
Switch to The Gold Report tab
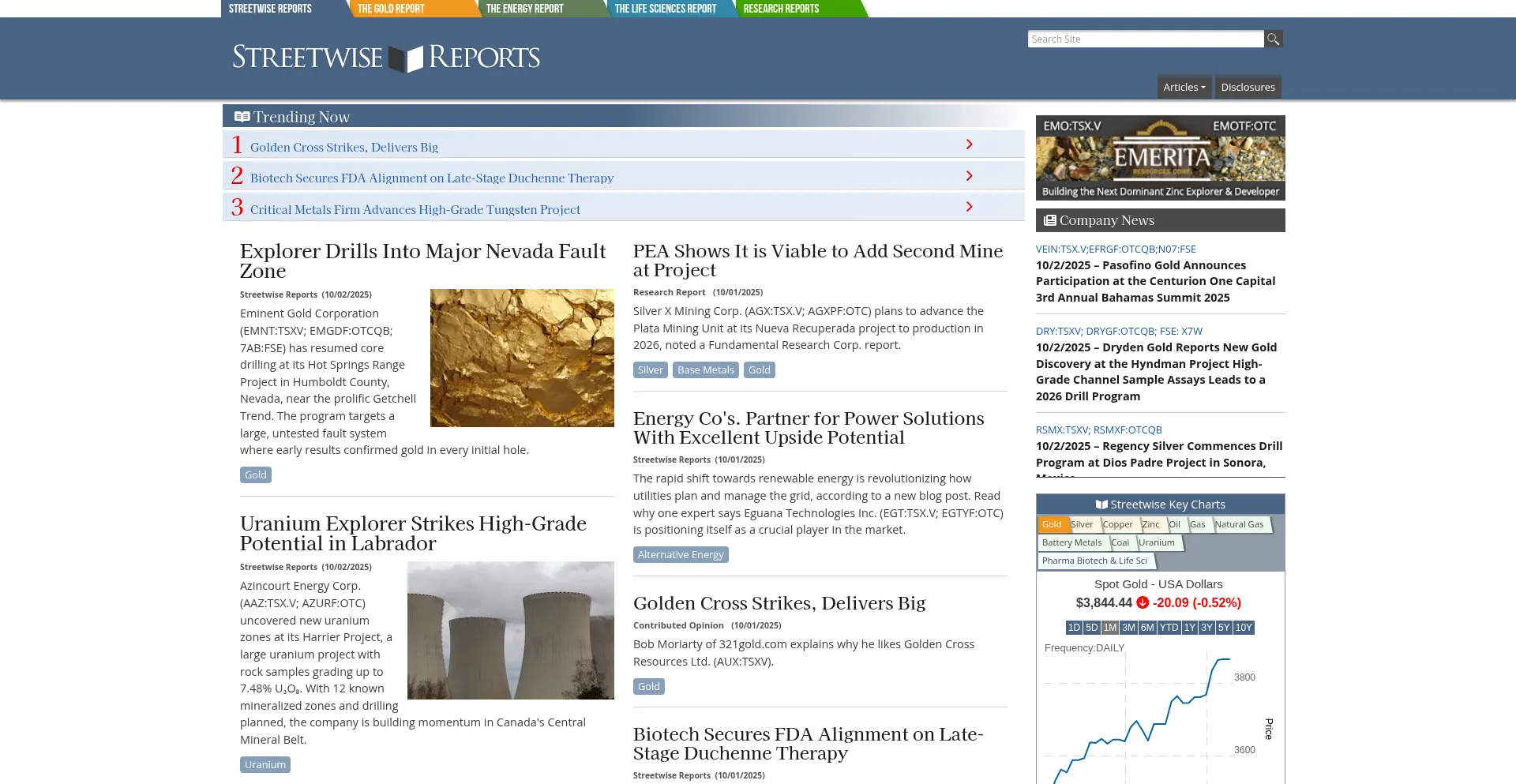(392, 9)
